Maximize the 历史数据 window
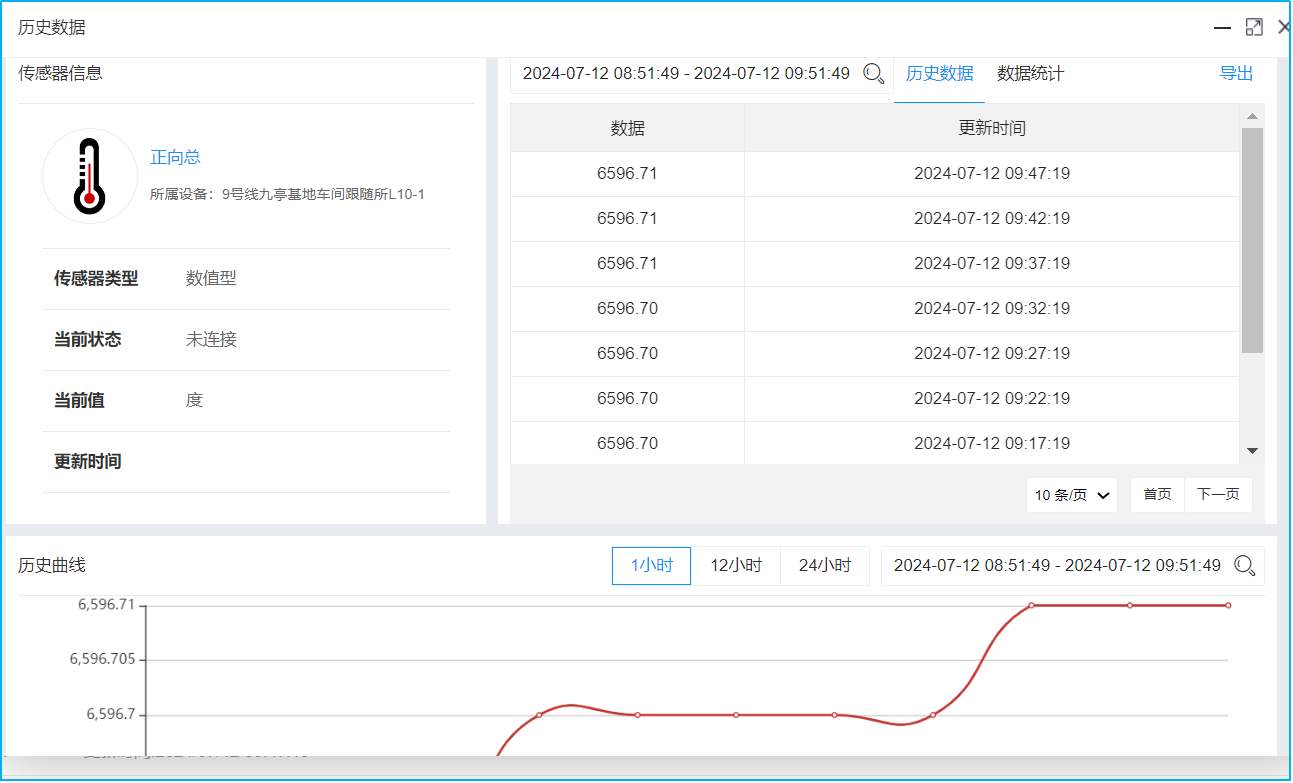Image resolution: width=1293 pixels, height=783 pixels. coord(1254,28)
